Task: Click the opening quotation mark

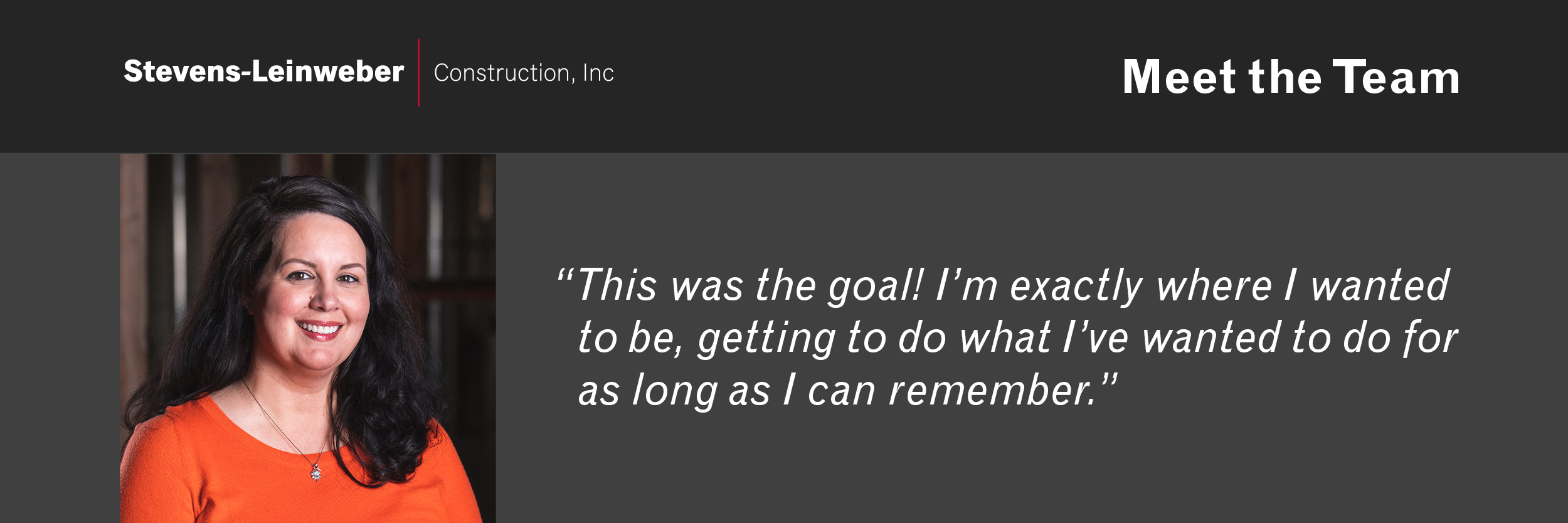Action: 564,276
